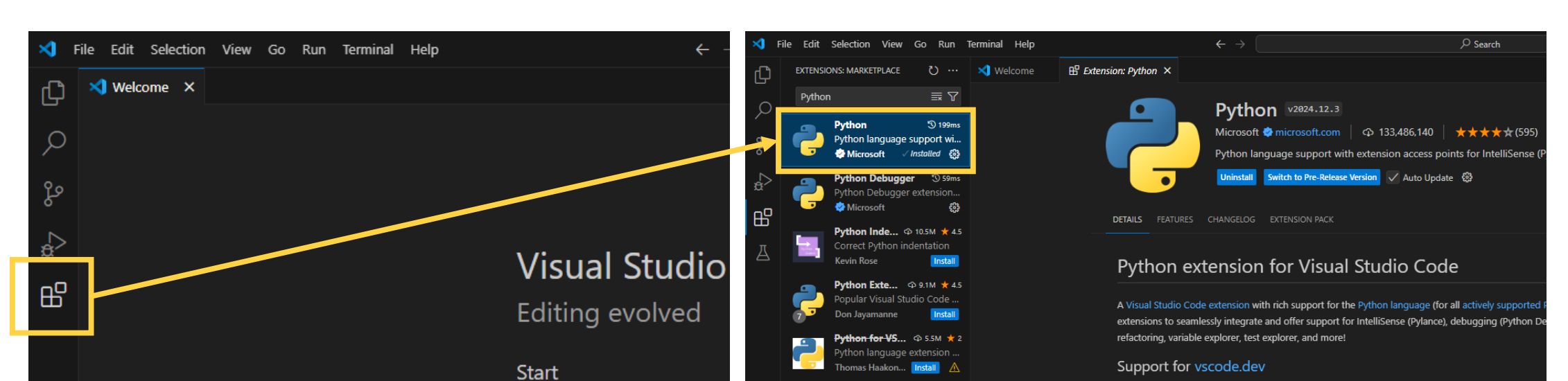Open the filter extensions funnel menu
Screen dimensions: 1568x381
(x=953, y=96)
